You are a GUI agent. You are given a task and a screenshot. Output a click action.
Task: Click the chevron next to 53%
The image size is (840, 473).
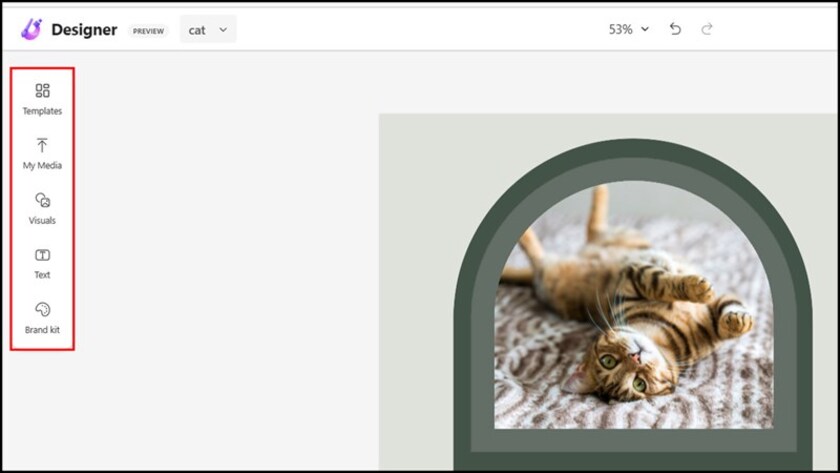tap(645, 29)
